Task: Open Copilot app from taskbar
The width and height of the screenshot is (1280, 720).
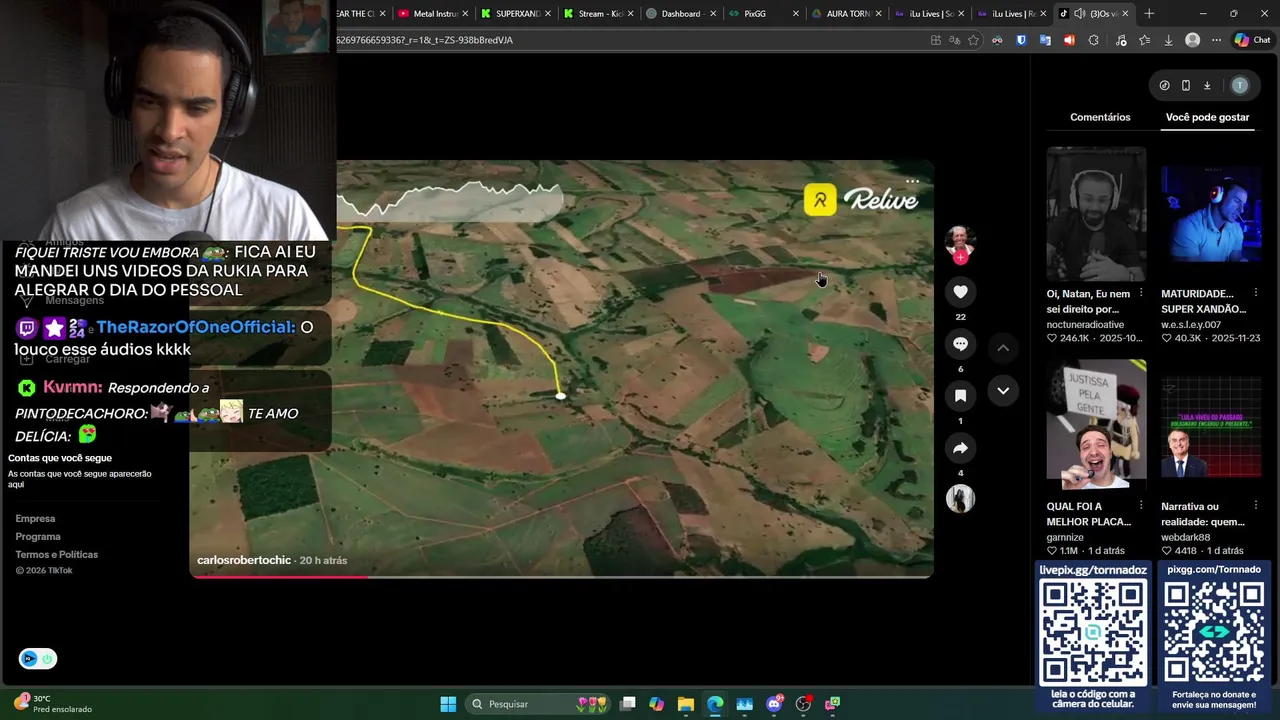Action: click(656, 704)
